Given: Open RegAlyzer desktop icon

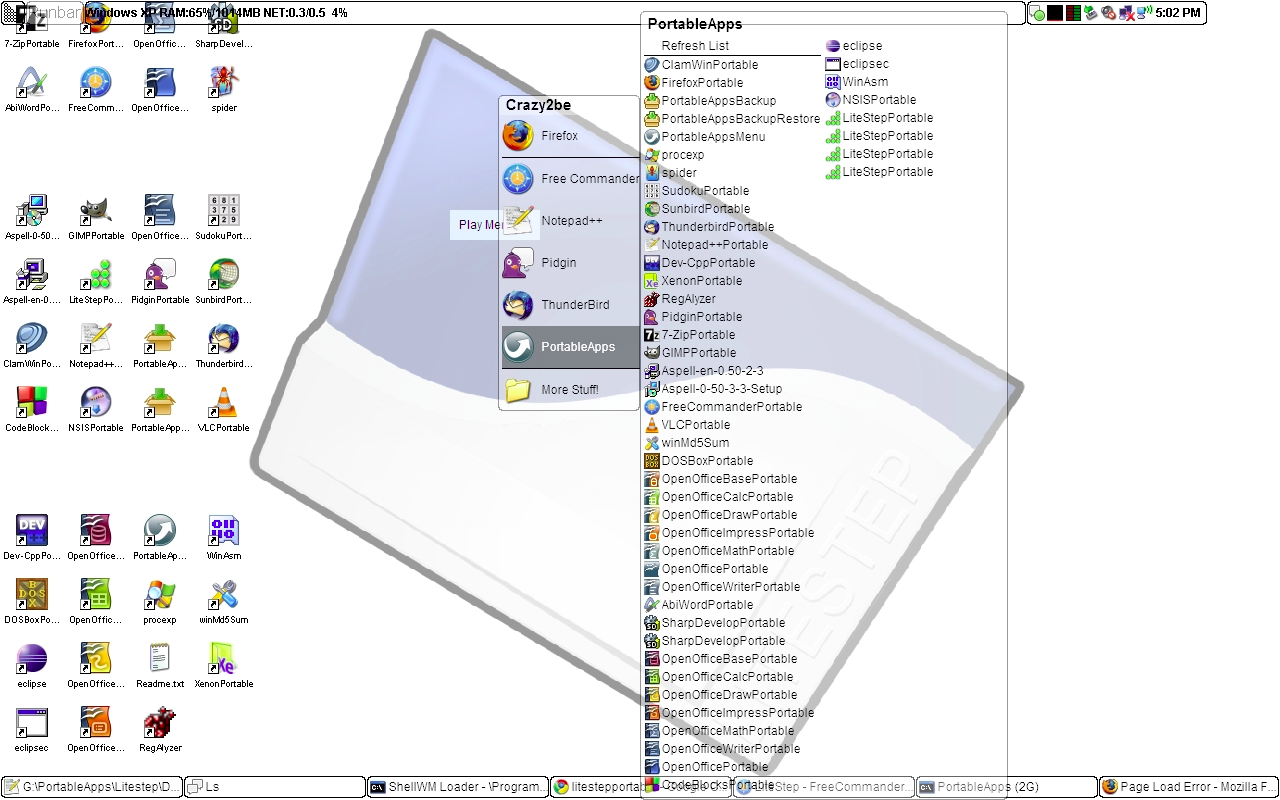Looking at the screenshot, I should 160,729.
